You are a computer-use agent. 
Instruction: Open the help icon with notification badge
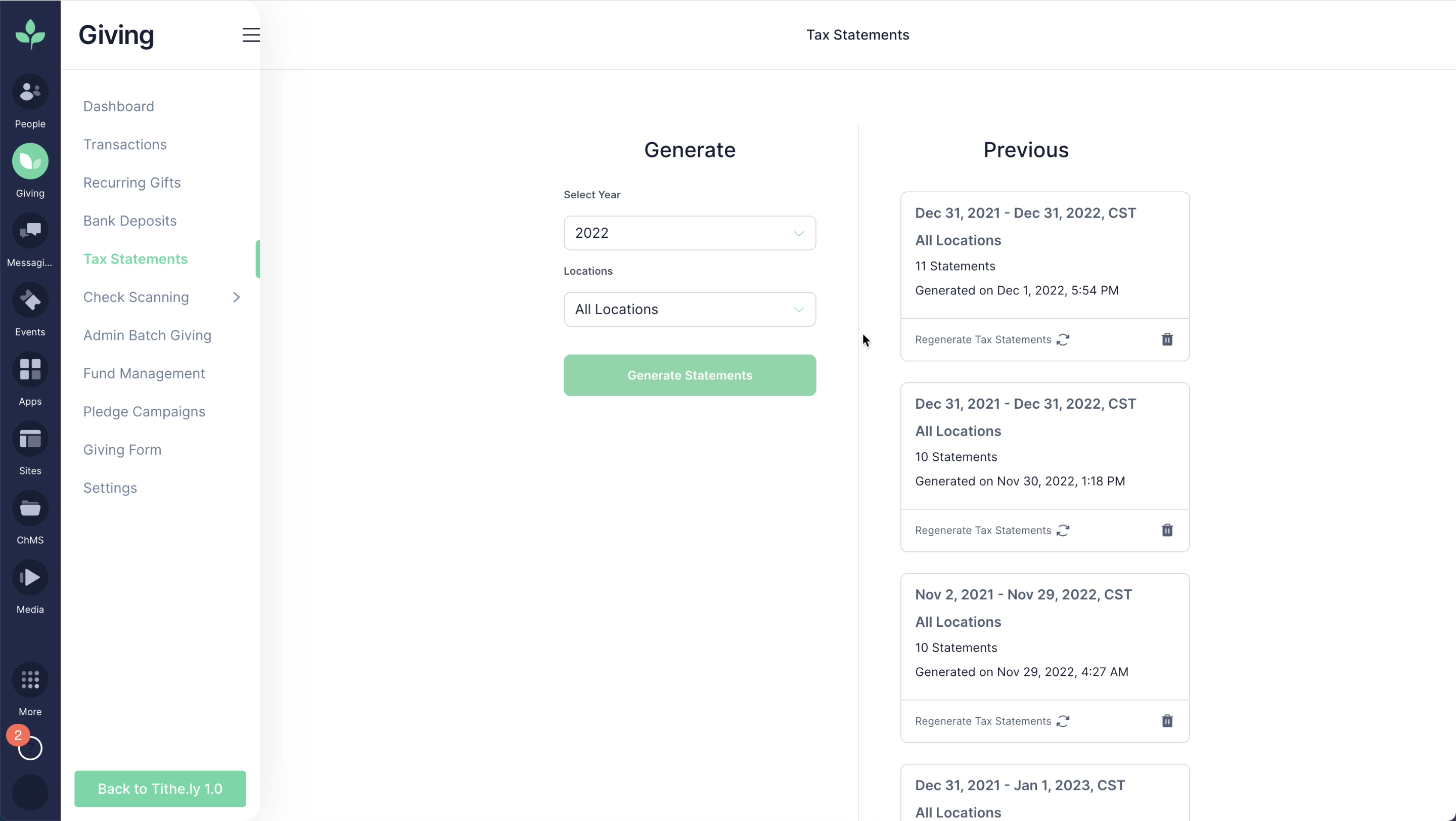tap(30, 746)
